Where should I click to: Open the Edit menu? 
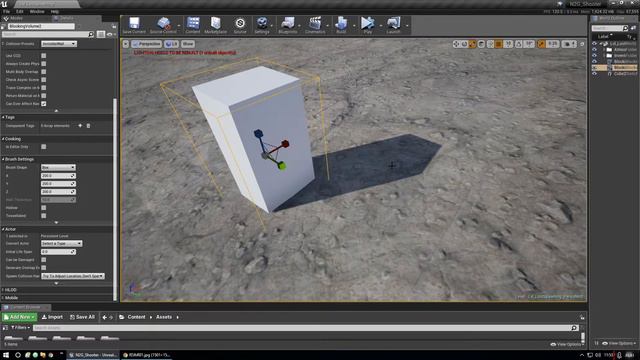click(x=20, y=11)
